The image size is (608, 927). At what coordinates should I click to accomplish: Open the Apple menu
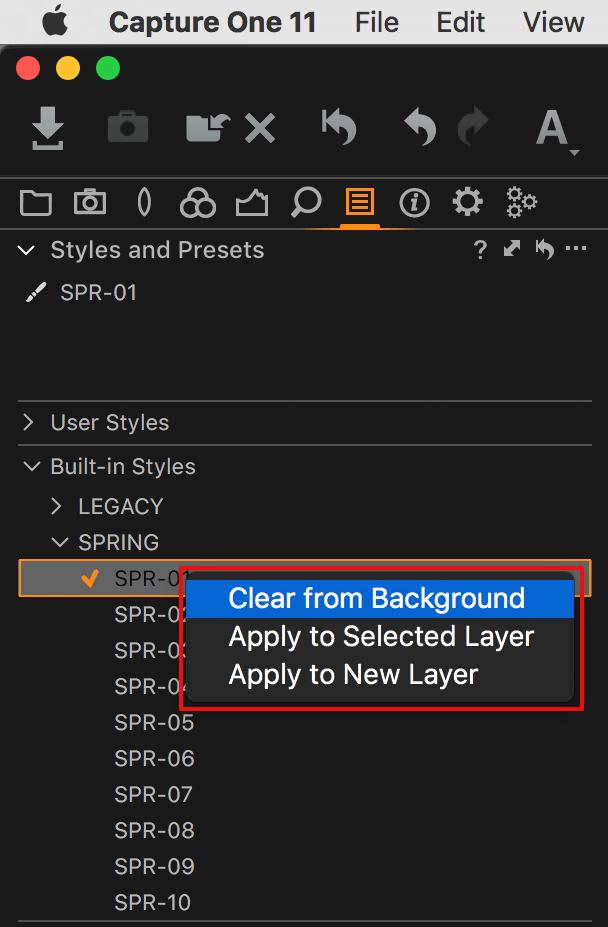click(55, 22)
